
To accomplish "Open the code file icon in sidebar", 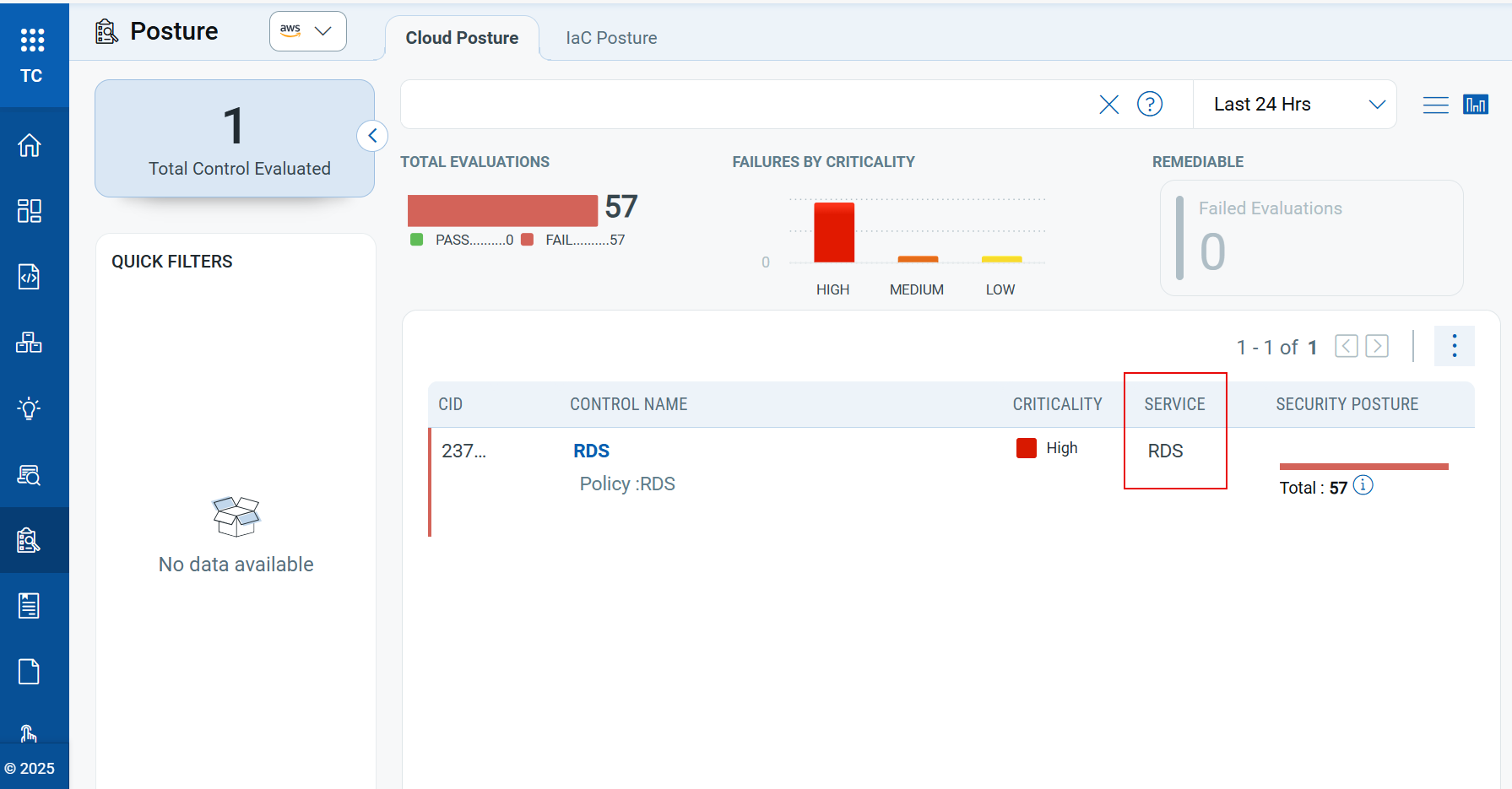I will tap(30, 277).
